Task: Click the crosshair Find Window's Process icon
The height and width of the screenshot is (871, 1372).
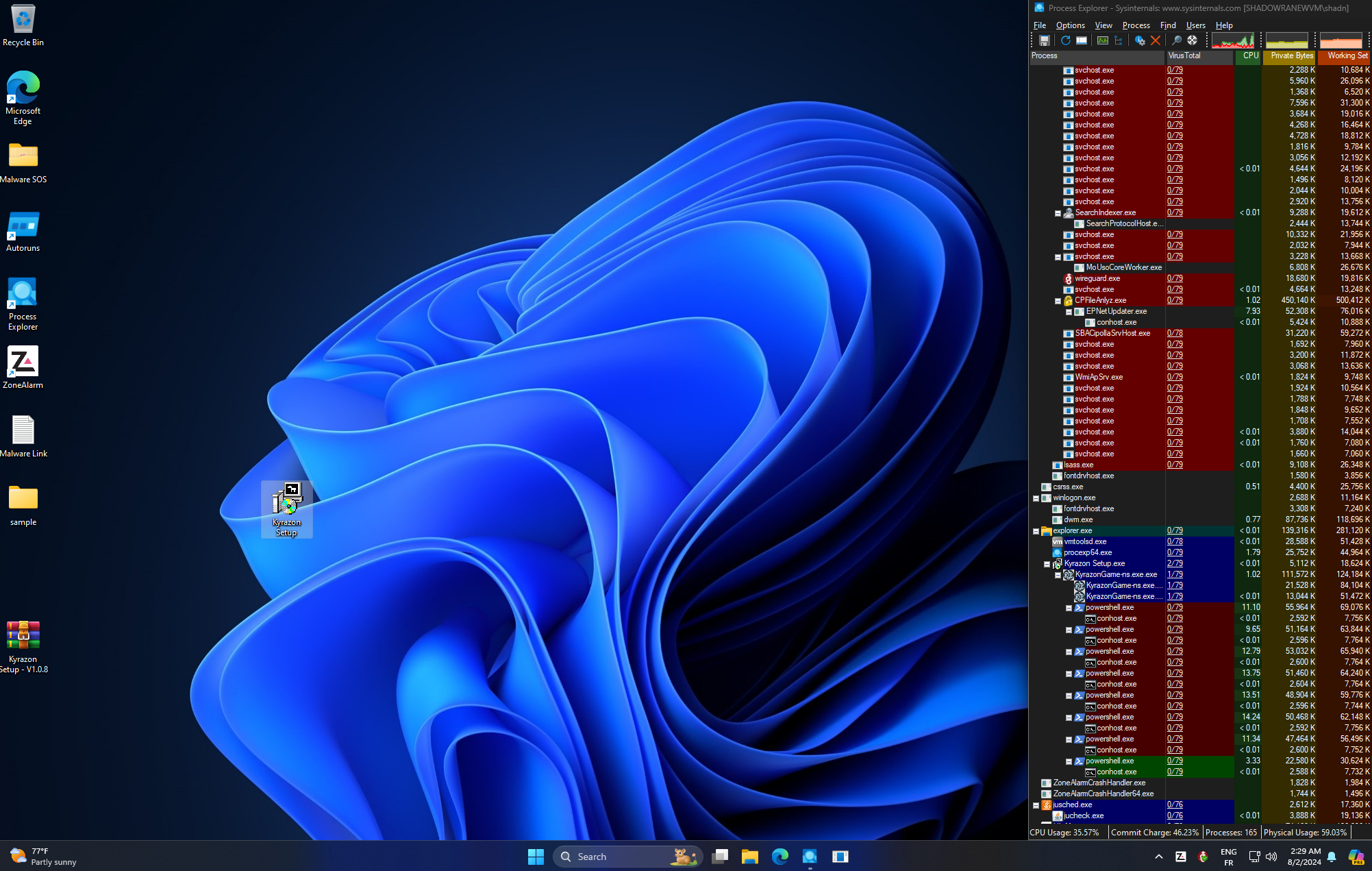Action: [x=1193, y=40]
